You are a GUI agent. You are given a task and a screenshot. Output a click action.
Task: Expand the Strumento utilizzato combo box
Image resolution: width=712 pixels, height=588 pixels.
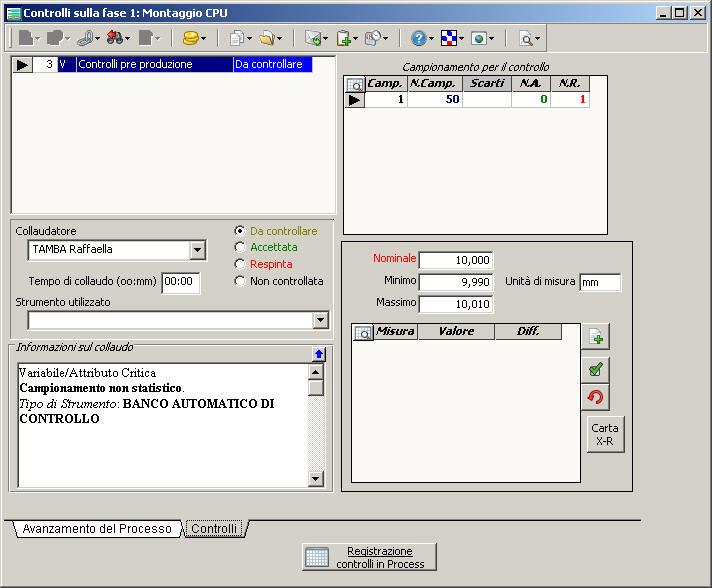coord(320,320)
